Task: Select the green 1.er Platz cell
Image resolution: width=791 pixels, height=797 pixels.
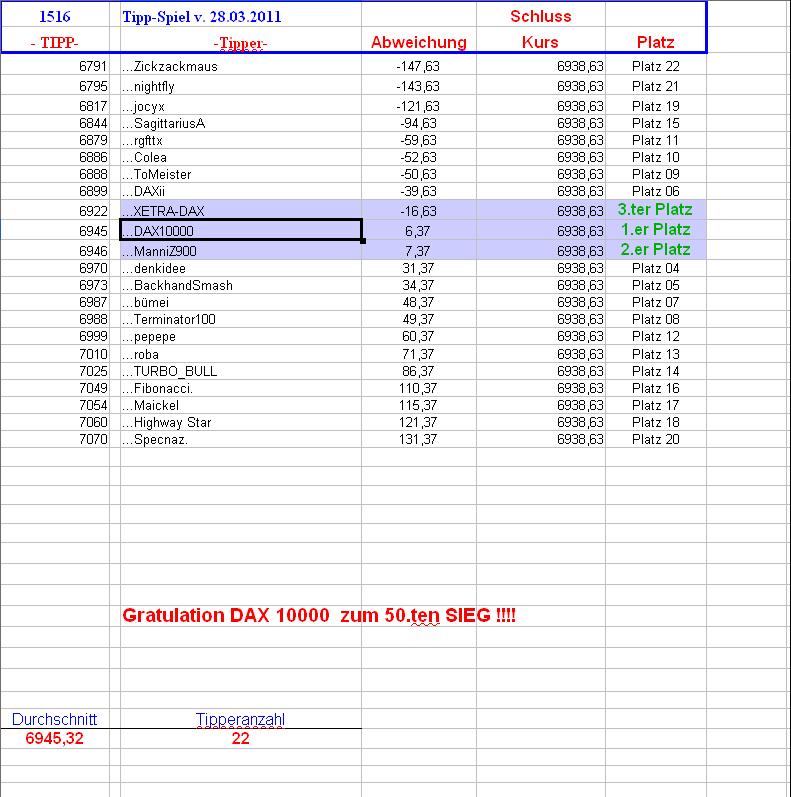Action: coord(656,230)
